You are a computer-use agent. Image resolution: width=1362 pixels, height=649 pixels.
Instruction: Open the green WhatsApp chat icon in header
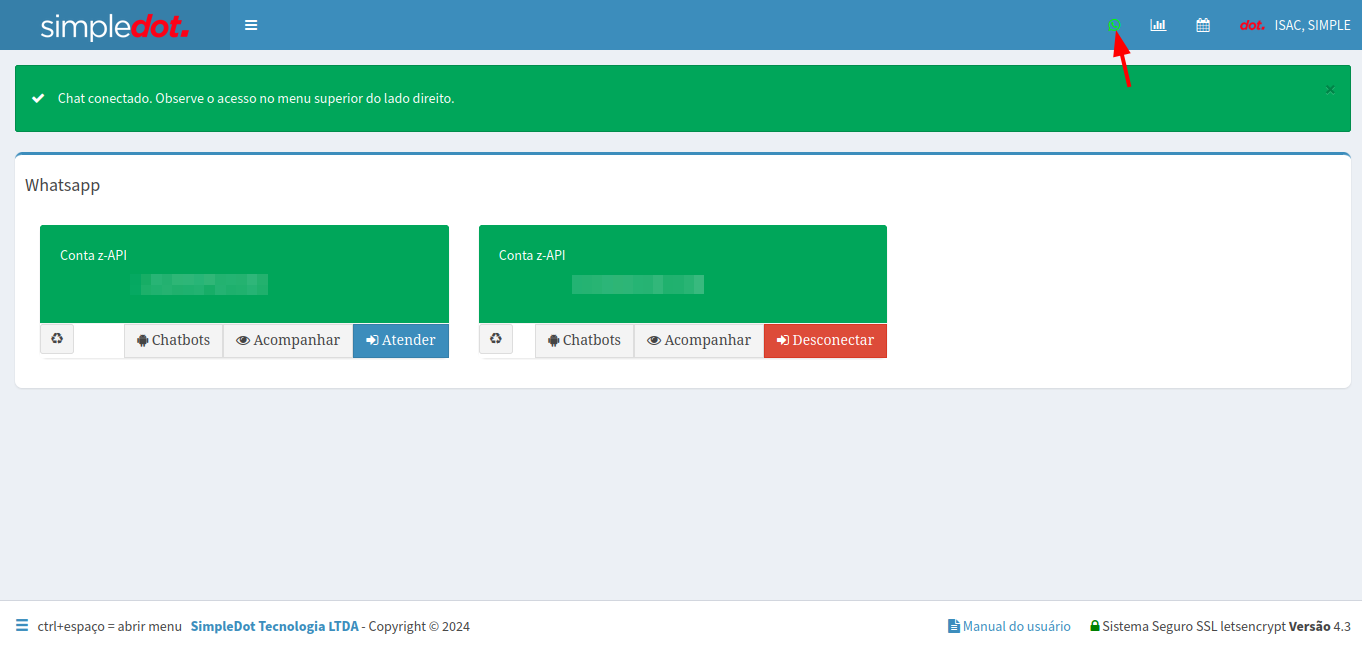[1115, 25]
